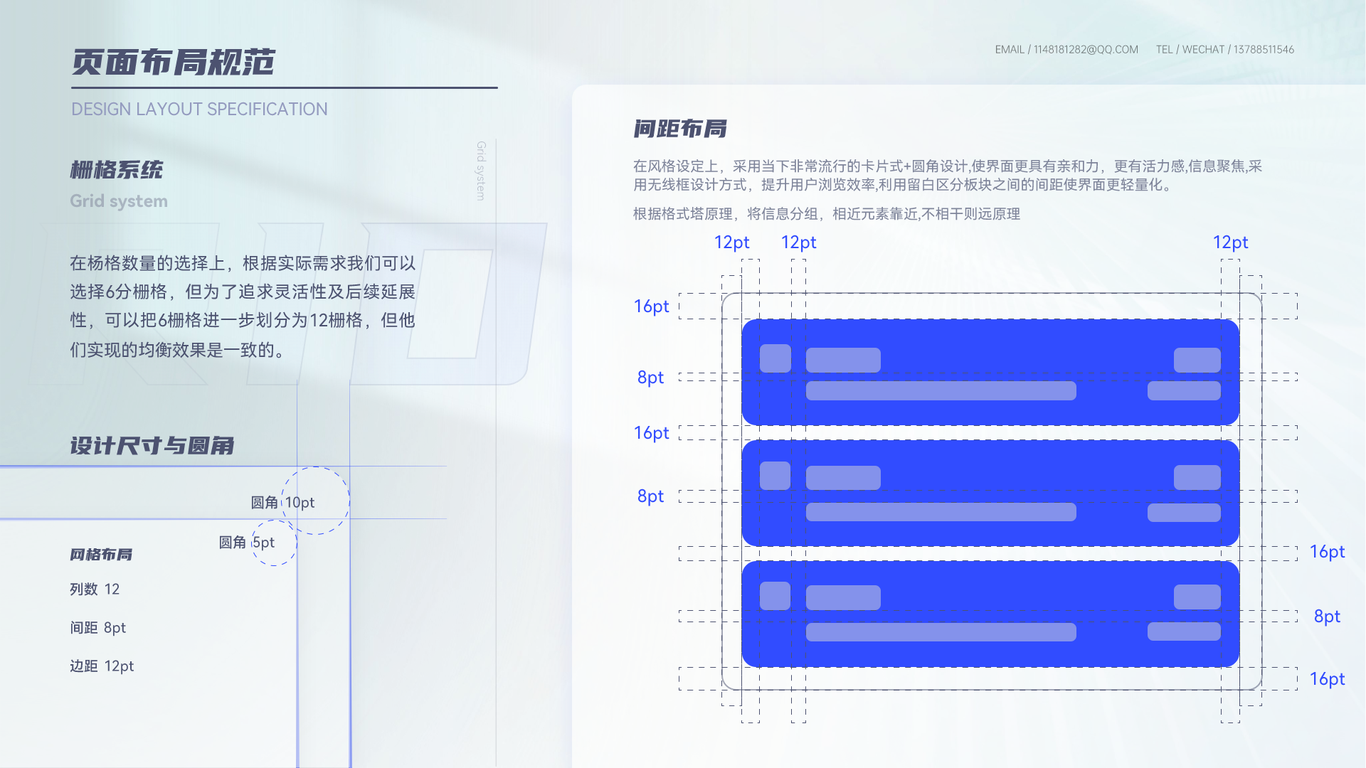Click the bottom blue card

click(x=990, y=613)
